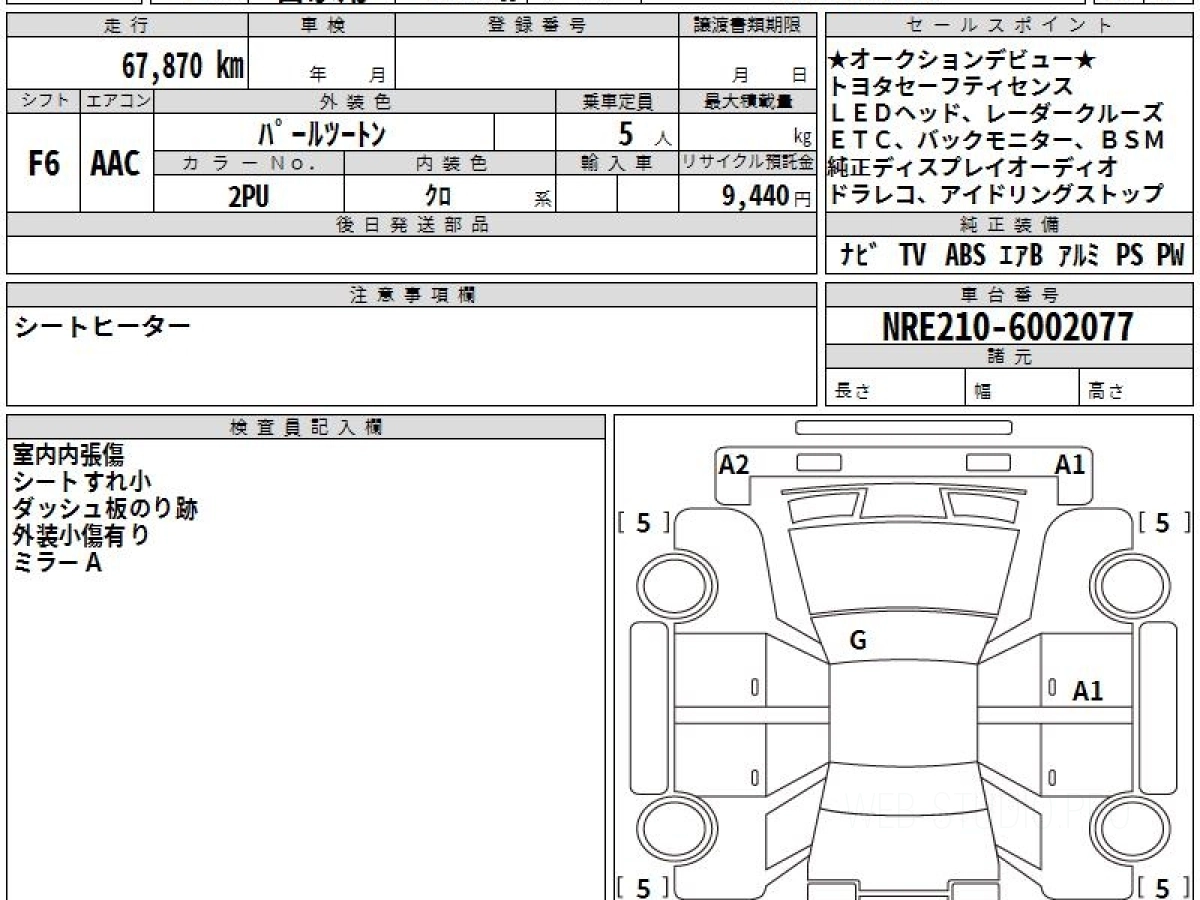Click the シフト column label
Image resolution: width=1200 pixels, height=900 pixels.
point(43,101)
